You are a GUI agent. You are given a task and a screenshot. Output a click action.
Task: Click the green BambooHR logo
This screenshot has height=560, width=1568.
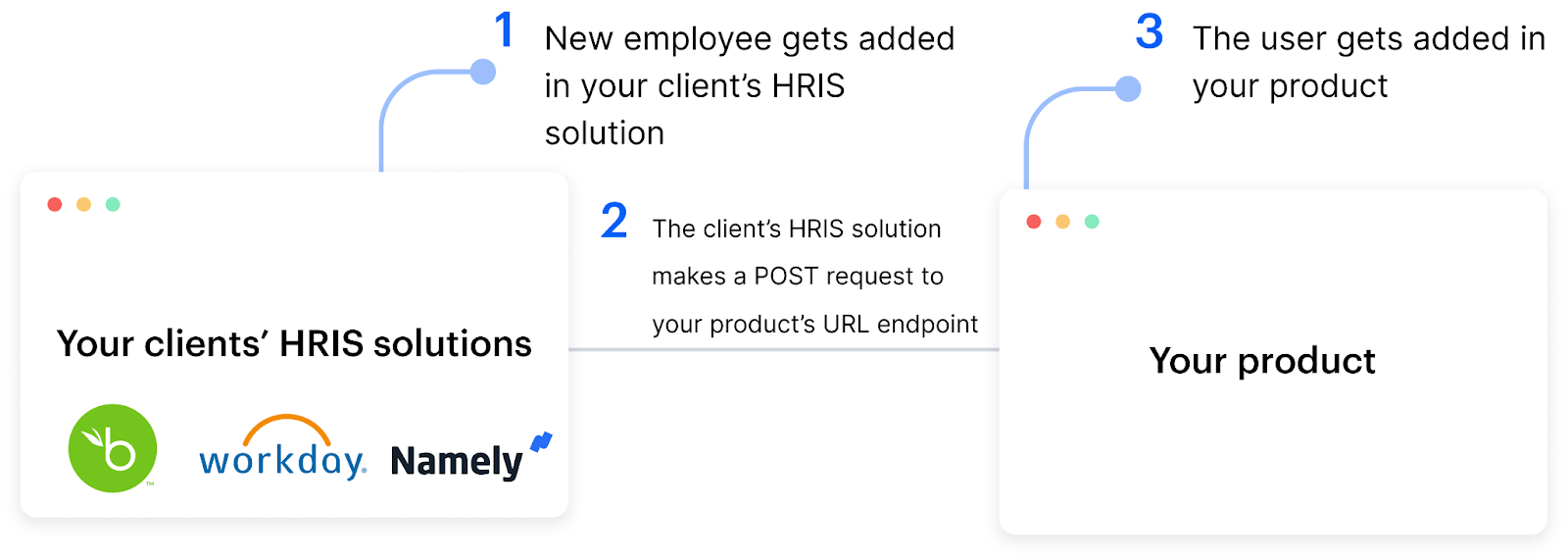point(113,448)
